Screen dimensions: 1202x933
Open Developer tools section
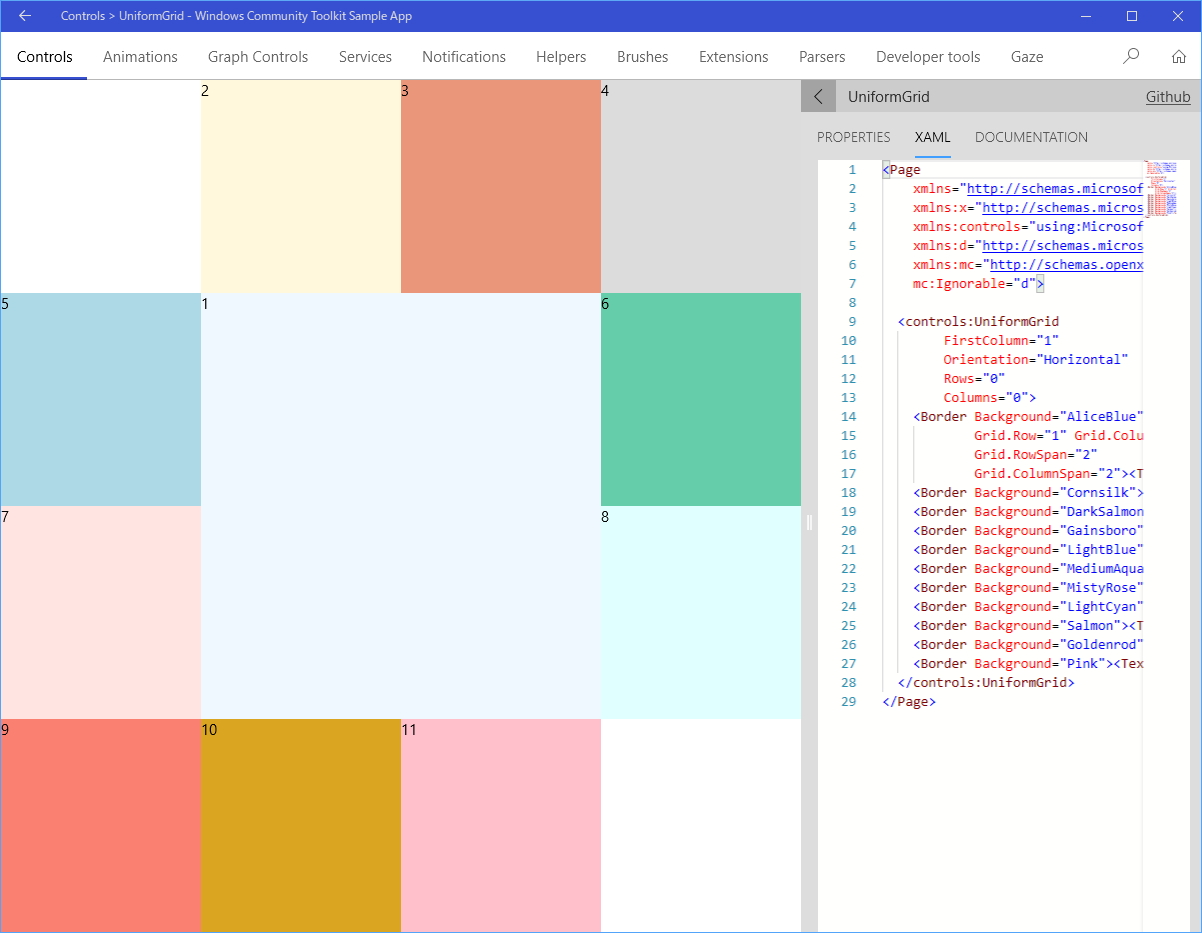(x=927, y=57)
